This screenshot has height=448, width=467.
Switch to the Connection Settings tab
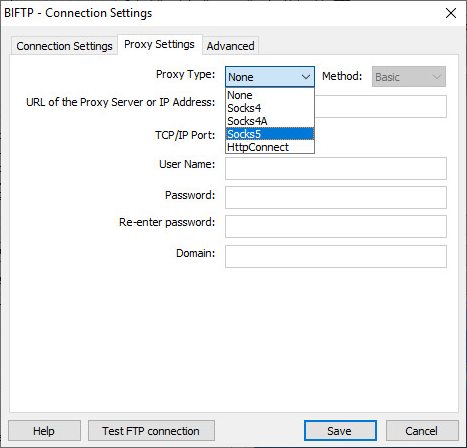pyautogui.click(x=64, y=46)
